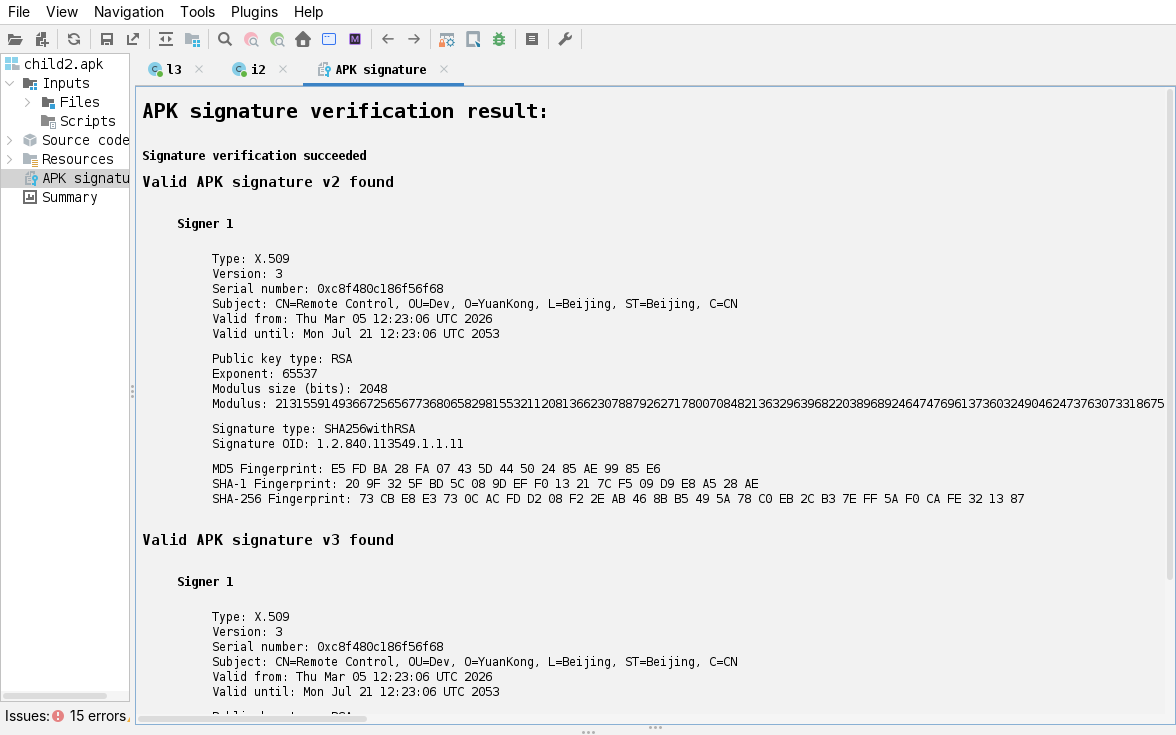
Task: Open the File menu
Action: point(19,12)
